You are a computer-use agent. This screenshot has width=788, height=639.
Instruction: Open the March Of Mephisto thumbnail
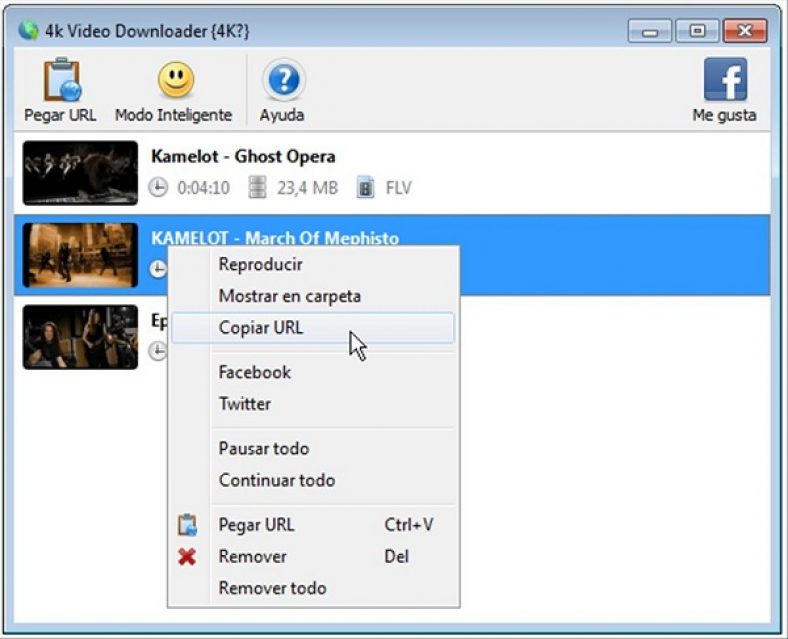[x=80, y=255]
